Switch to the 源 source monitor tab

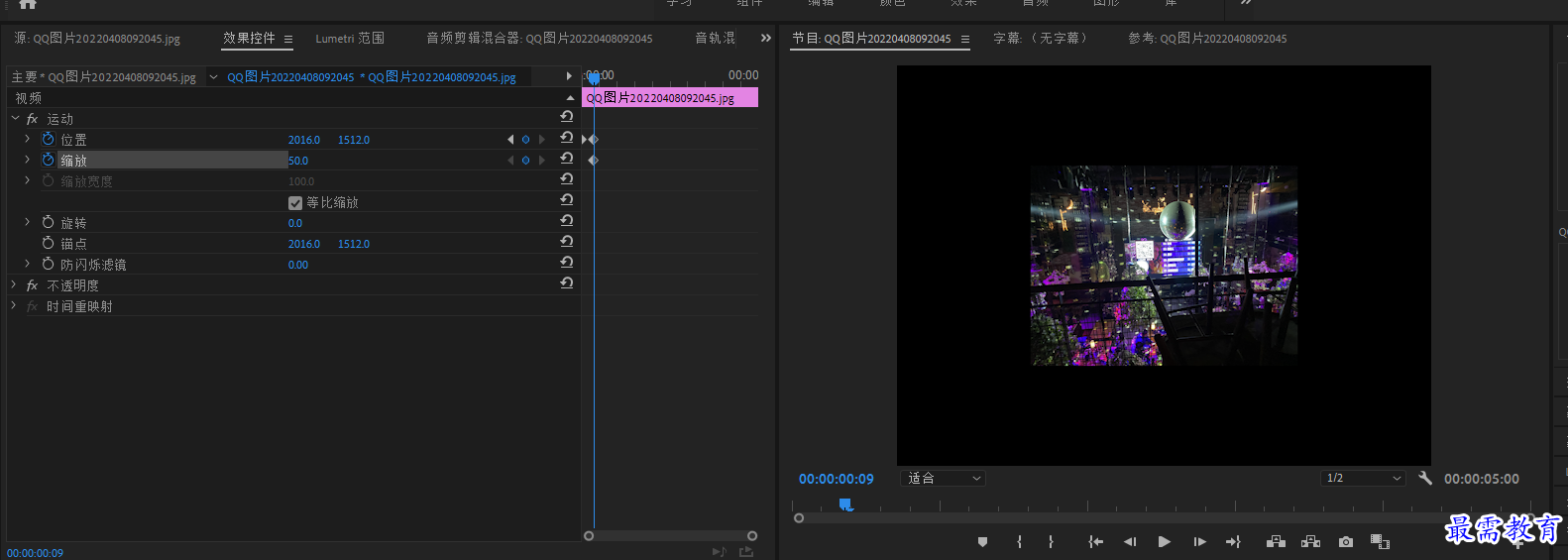[x=97, y=39]
